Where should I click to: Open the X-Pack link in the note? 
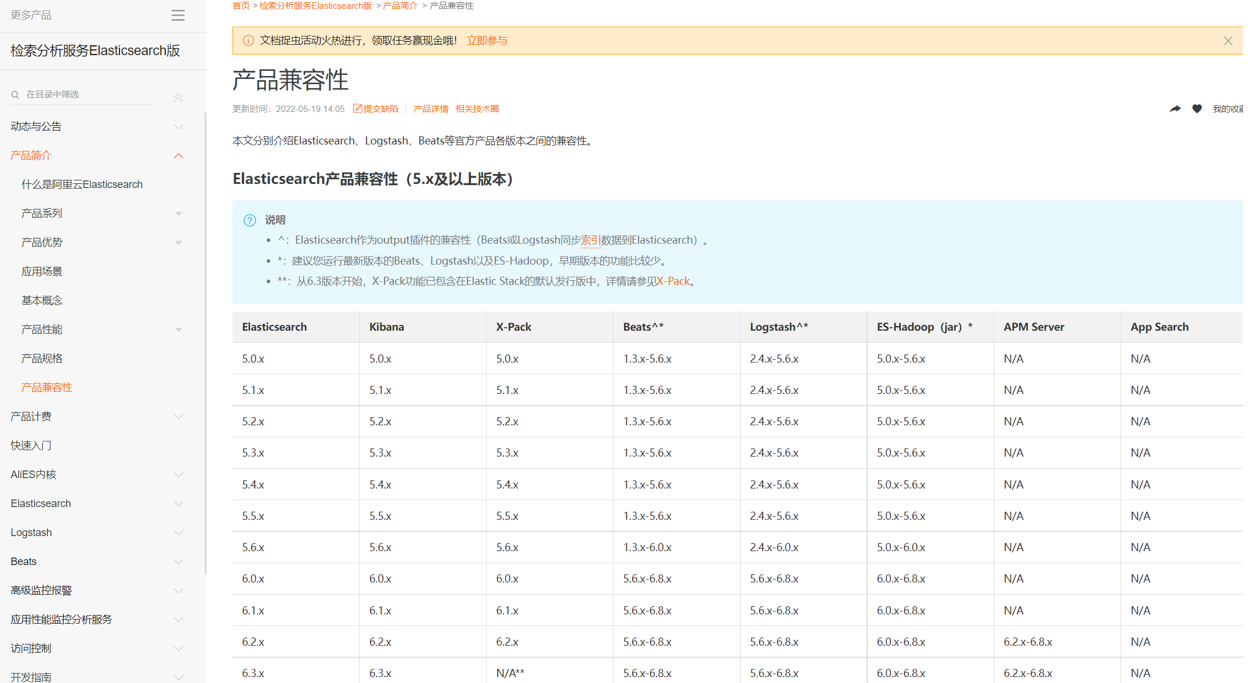click(673, 282)
